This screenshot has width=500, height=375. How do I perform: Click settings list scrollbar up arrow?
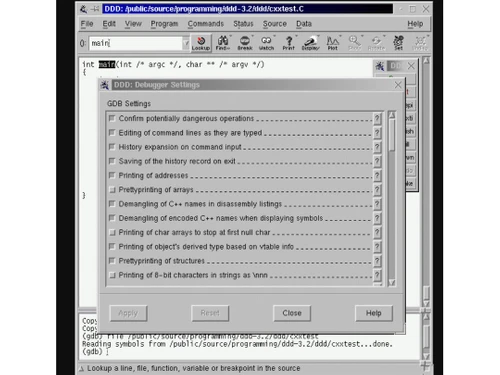pyautogui.click(x=392, y=115)
